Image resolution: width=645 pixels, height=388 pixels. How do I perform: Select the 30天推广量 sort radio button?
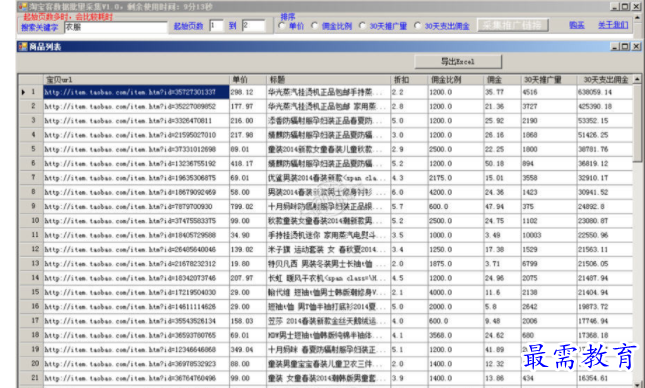click(x=362, y=26)
